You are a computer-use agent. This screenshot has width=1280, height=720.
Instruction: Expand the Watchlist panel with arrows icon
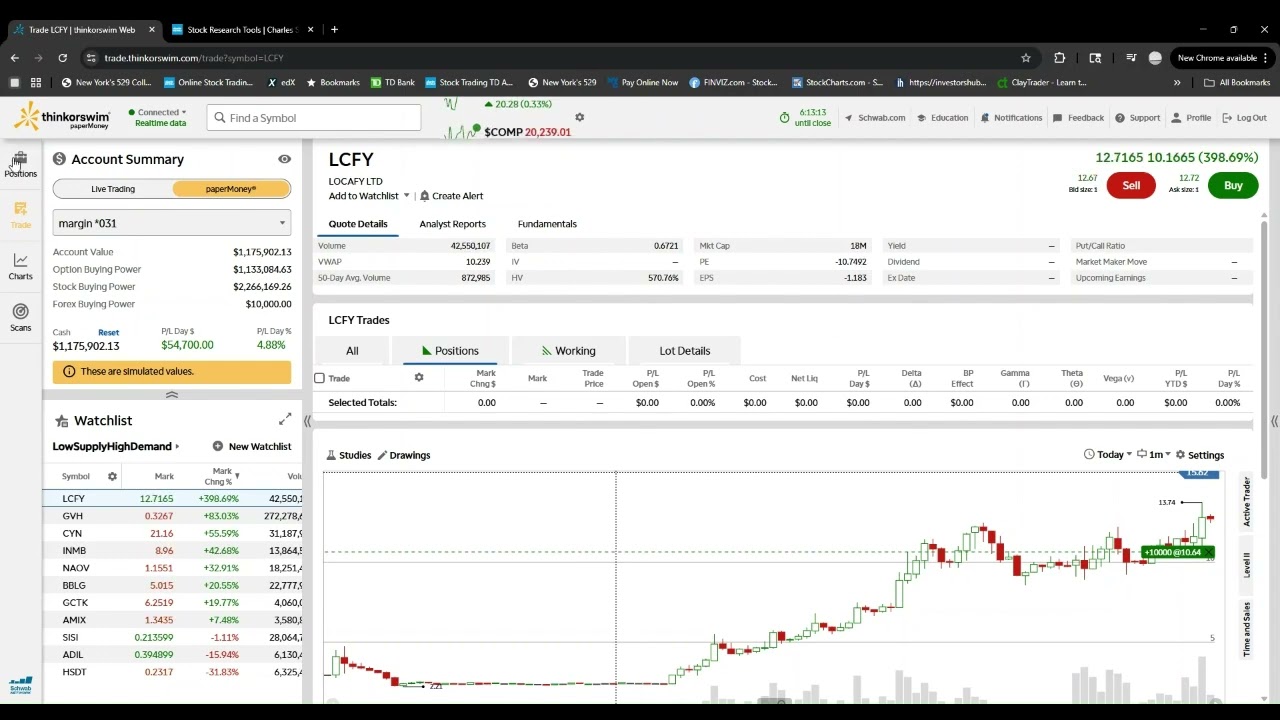click(285, 420)
